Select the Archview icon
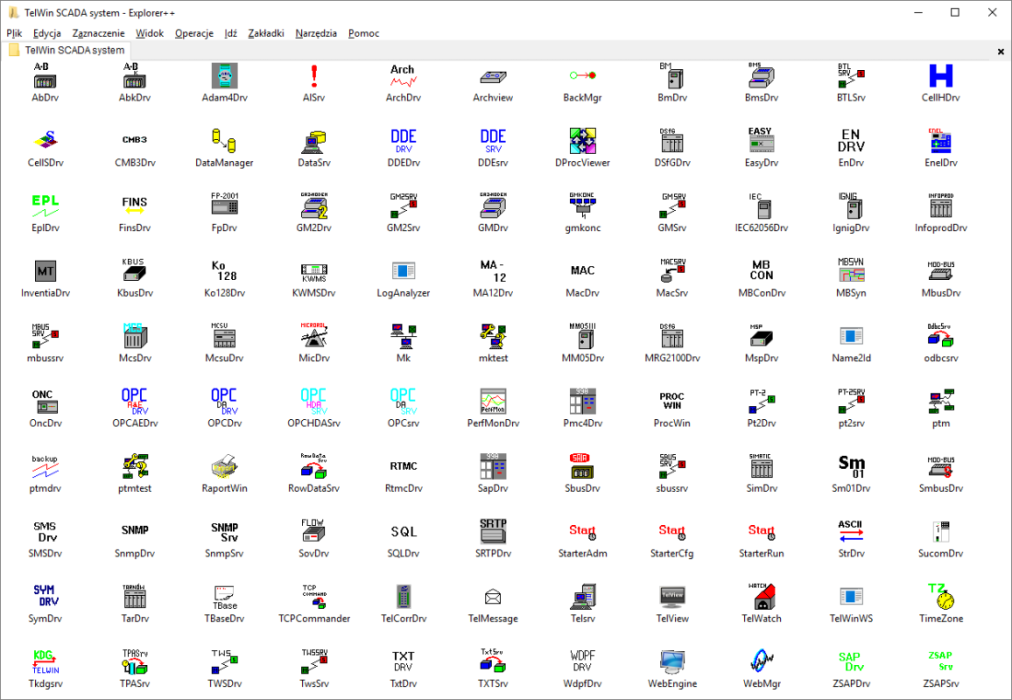Image resolution: width=1012 pixels, height=700 pixels. (493, 76)
